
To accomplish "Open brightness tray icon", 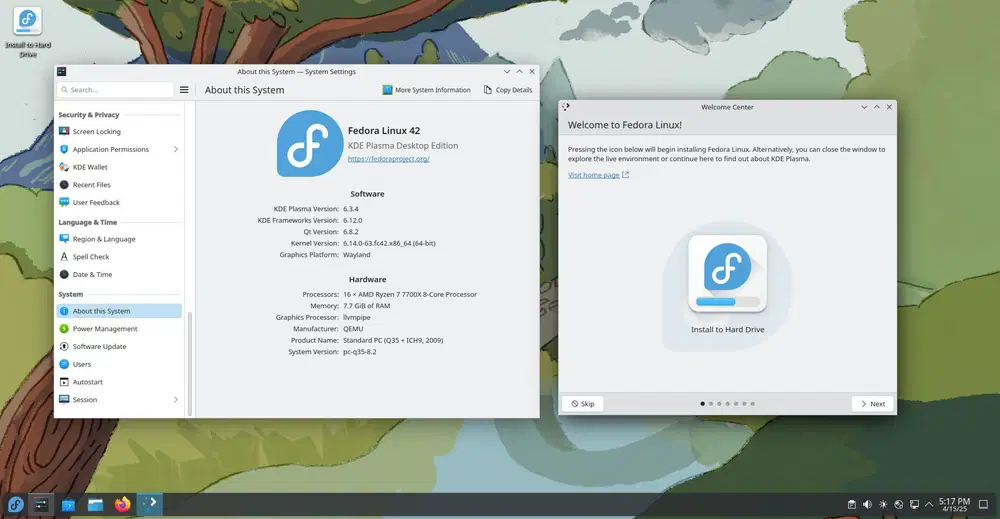I will 883,504.
